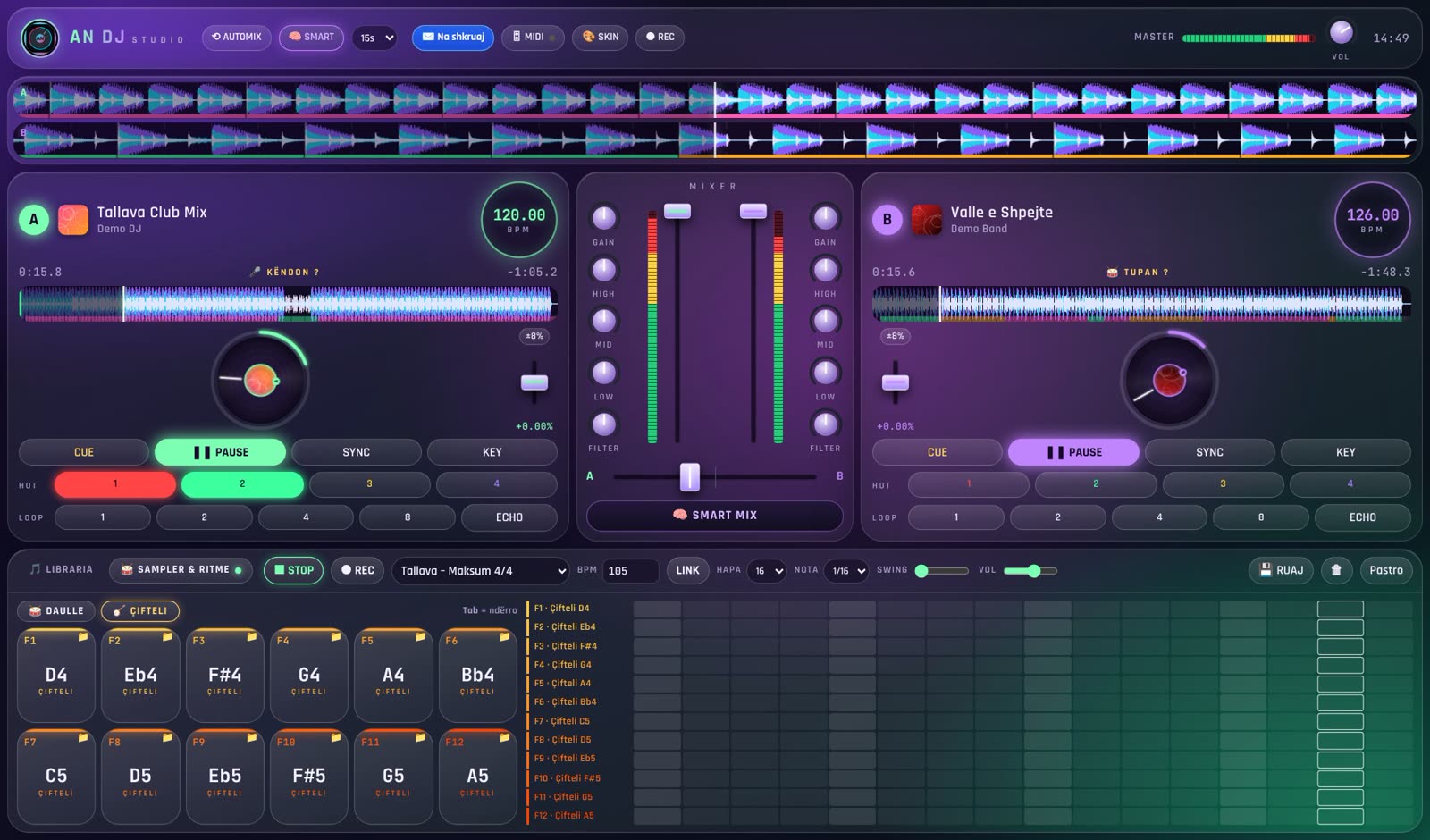The height and width of the screenshot is (840, 1430).
Task: Open the NOTA 1/16 dropdown
Action: (x=849, y=570)
